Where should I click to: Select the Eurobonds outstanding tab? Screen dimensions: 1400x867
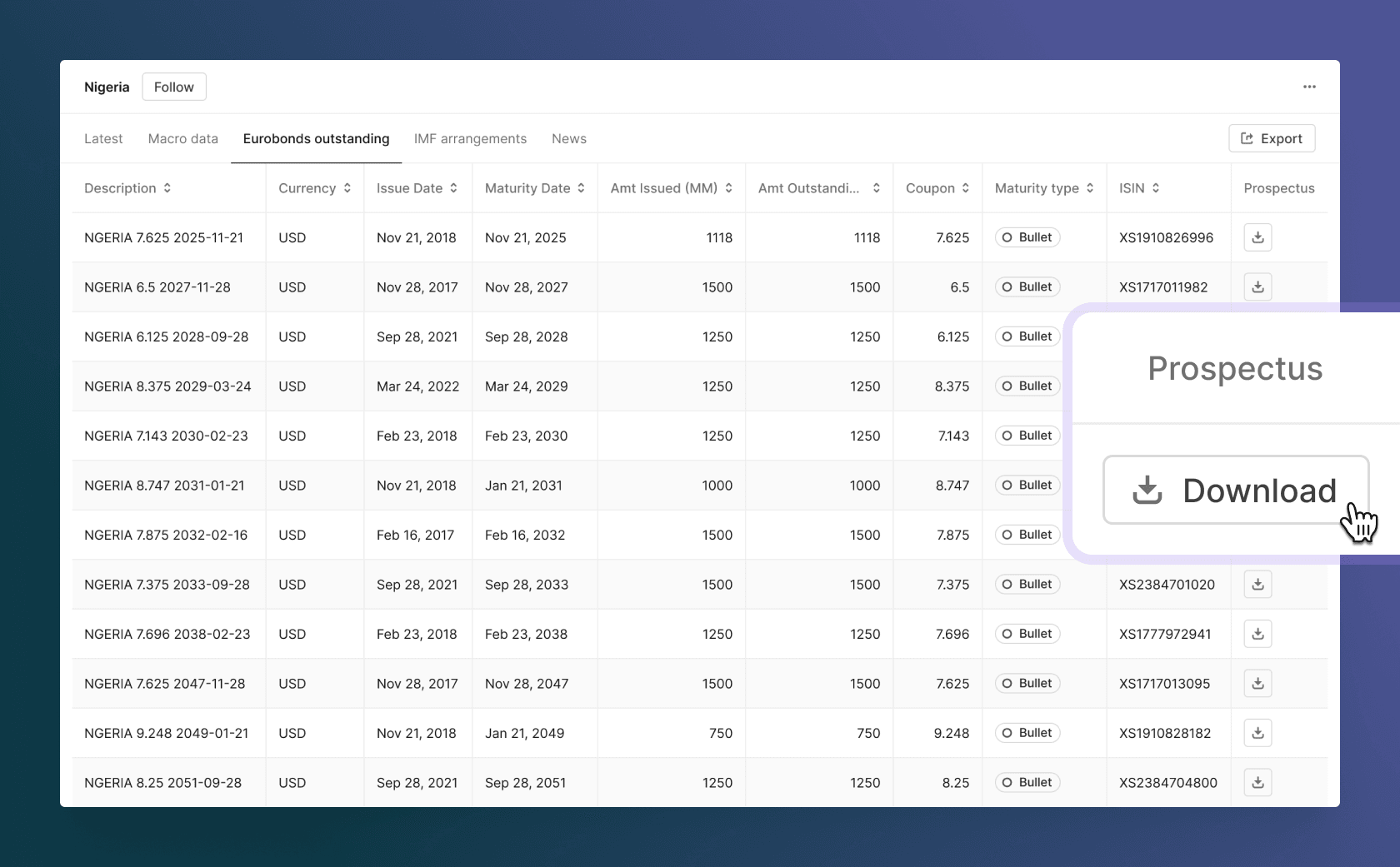click(316, 138)
